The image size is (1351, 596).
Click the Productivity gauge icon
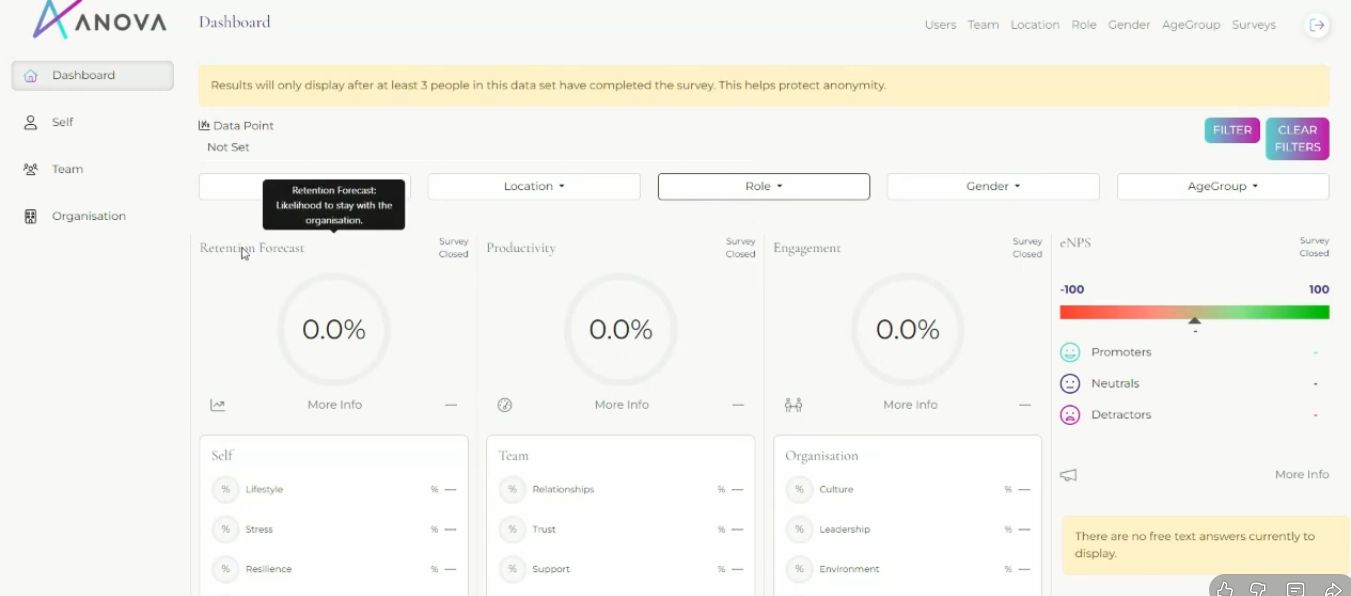click(x=505, y=405)
